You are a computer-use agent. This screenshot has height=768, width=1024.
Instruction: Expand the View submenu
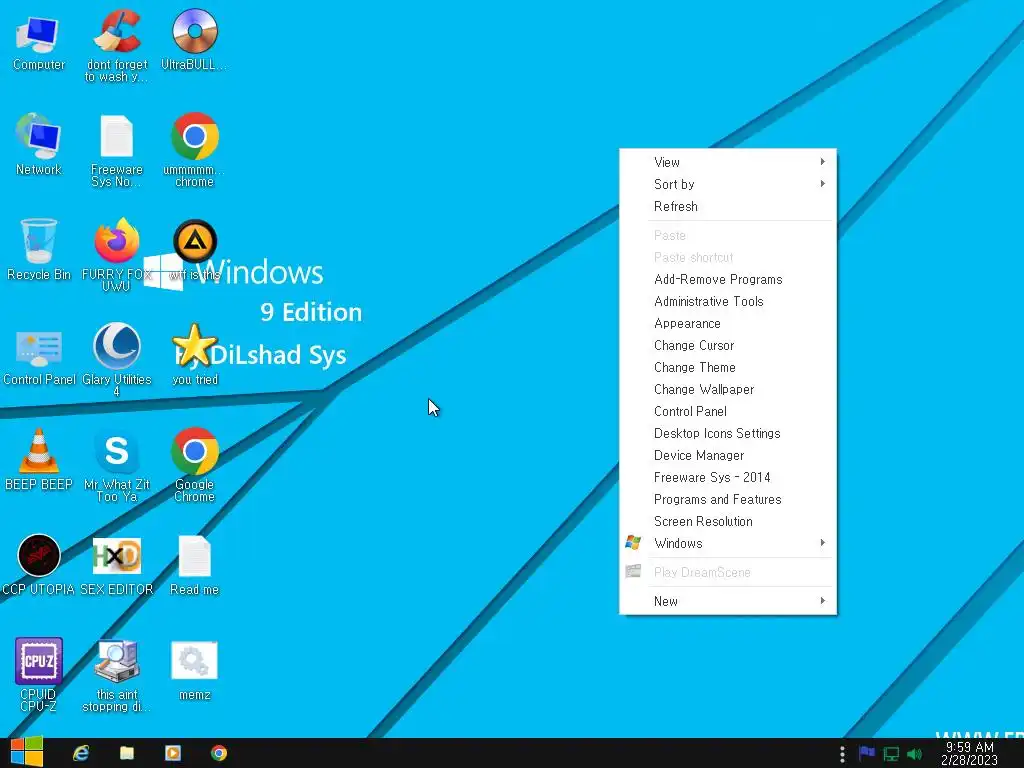click(x=728, y=162)
